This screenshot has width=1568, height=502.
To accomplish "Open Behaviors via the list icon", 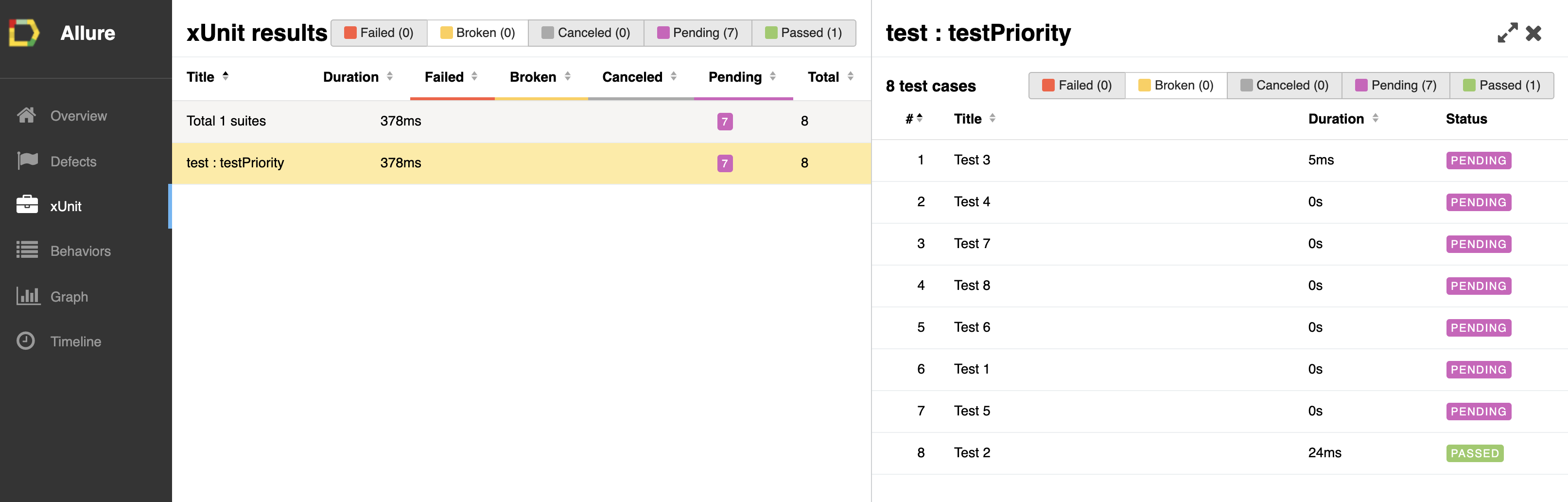I will (27, 251).
